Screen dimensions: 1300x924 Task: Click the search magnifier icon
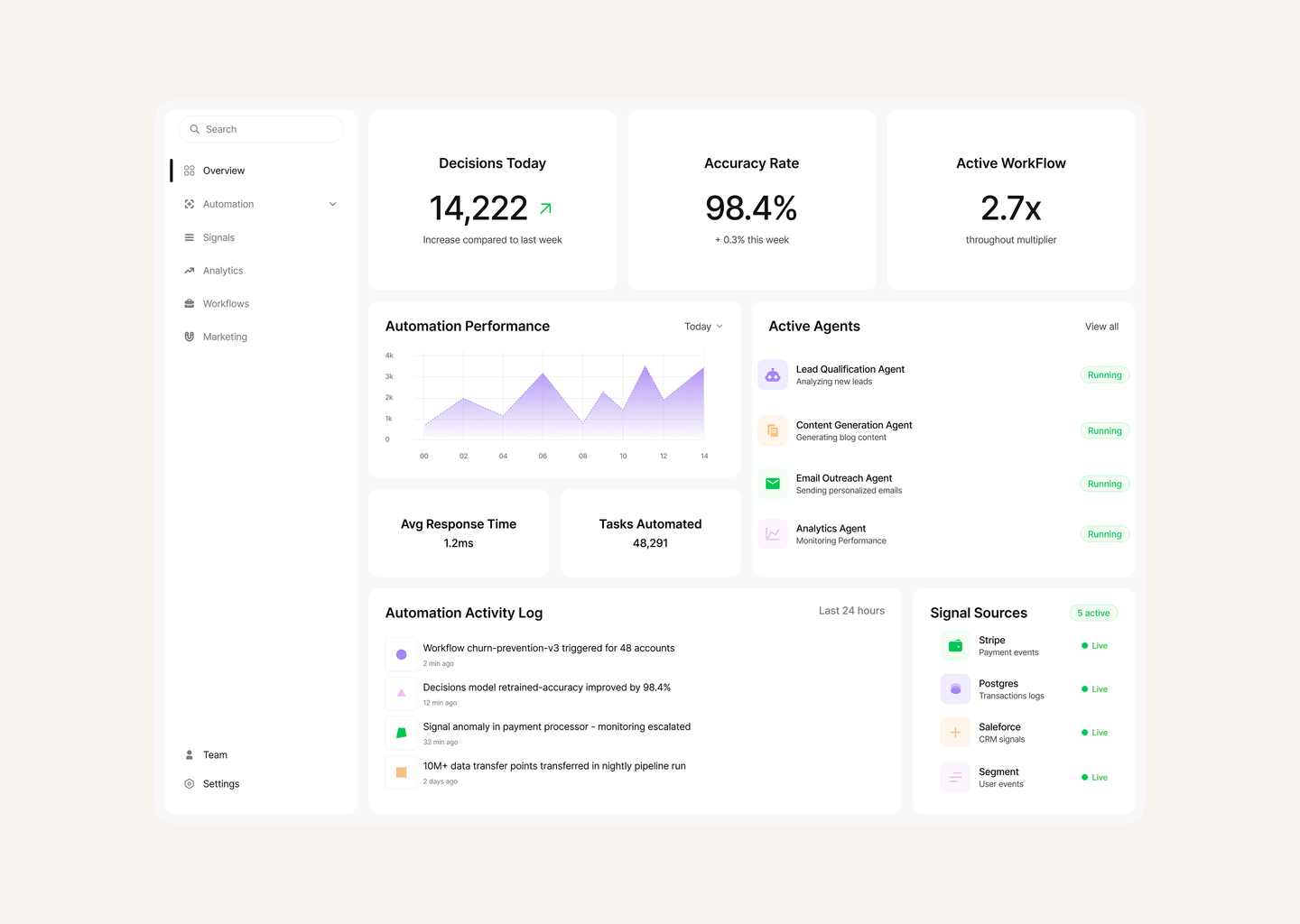[194, 129]
